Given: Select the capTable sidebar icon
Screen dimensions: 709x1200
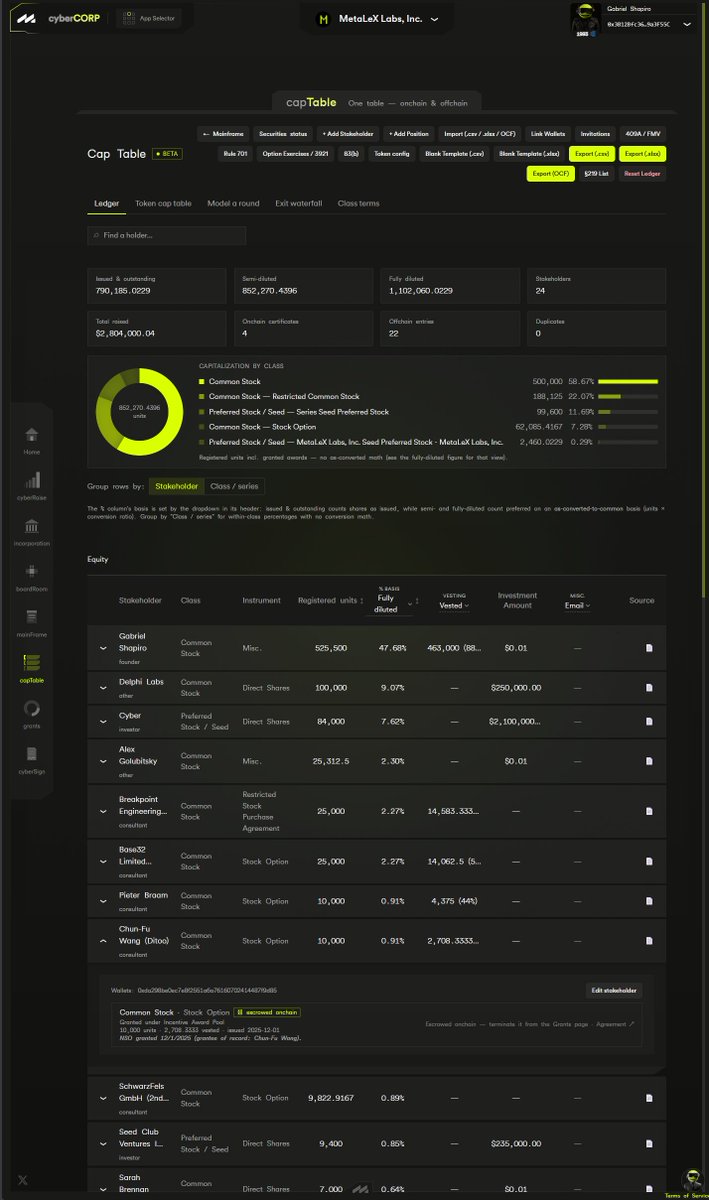Looking at the screenshot, I should click(32, 663).
